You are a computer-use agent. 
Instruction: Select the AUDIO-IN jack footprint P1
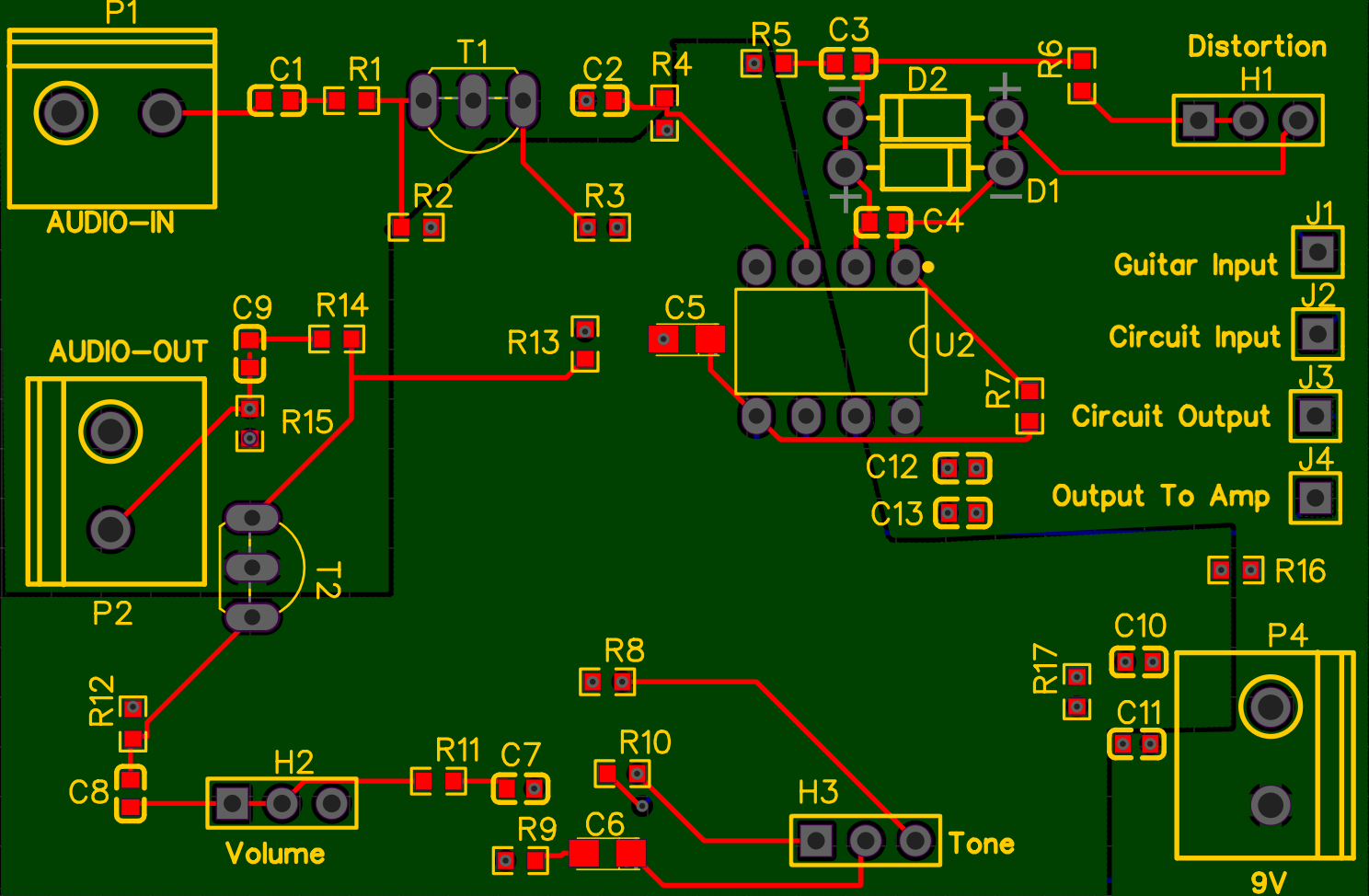112,118
